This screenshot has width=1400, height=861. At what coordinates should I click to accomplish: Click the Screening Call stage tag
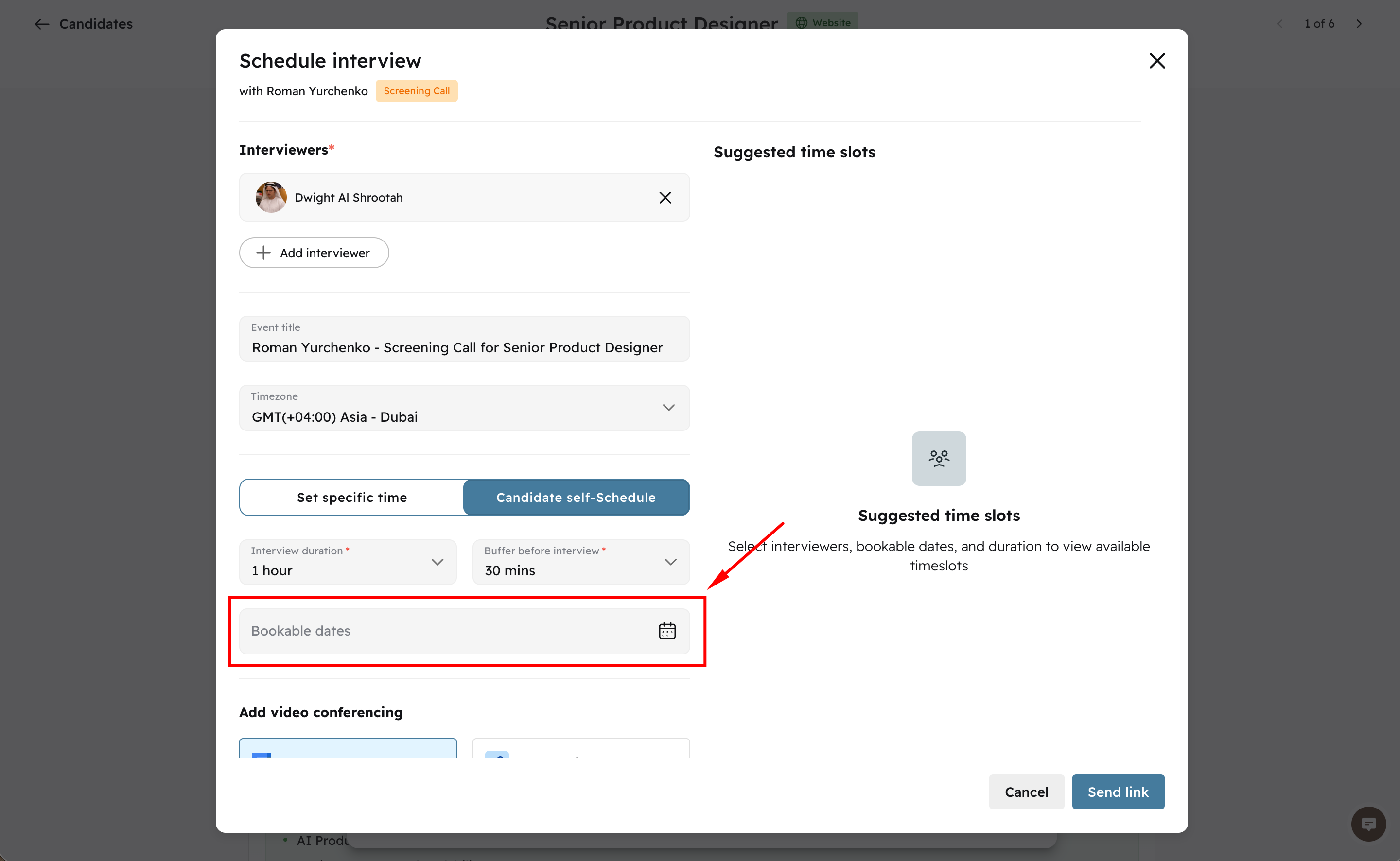(417, 91)
